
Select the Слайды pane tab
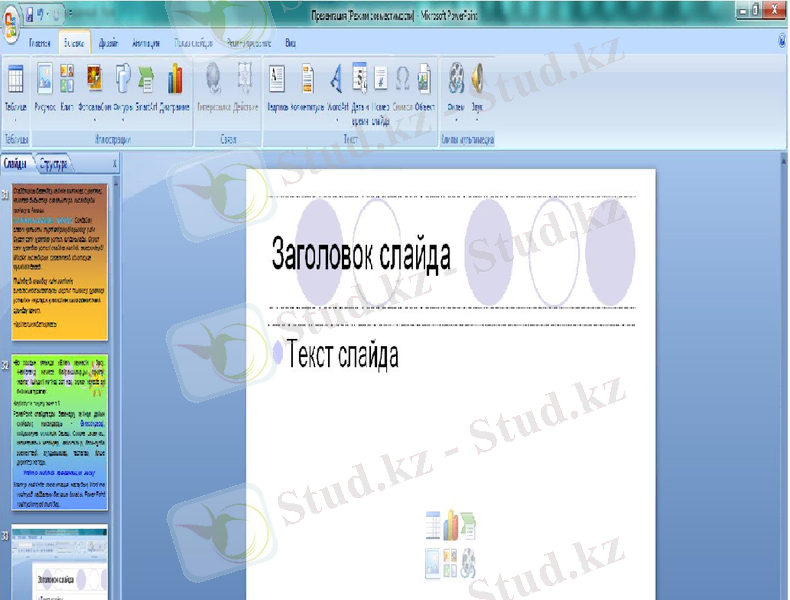click(x=15, y=164)
